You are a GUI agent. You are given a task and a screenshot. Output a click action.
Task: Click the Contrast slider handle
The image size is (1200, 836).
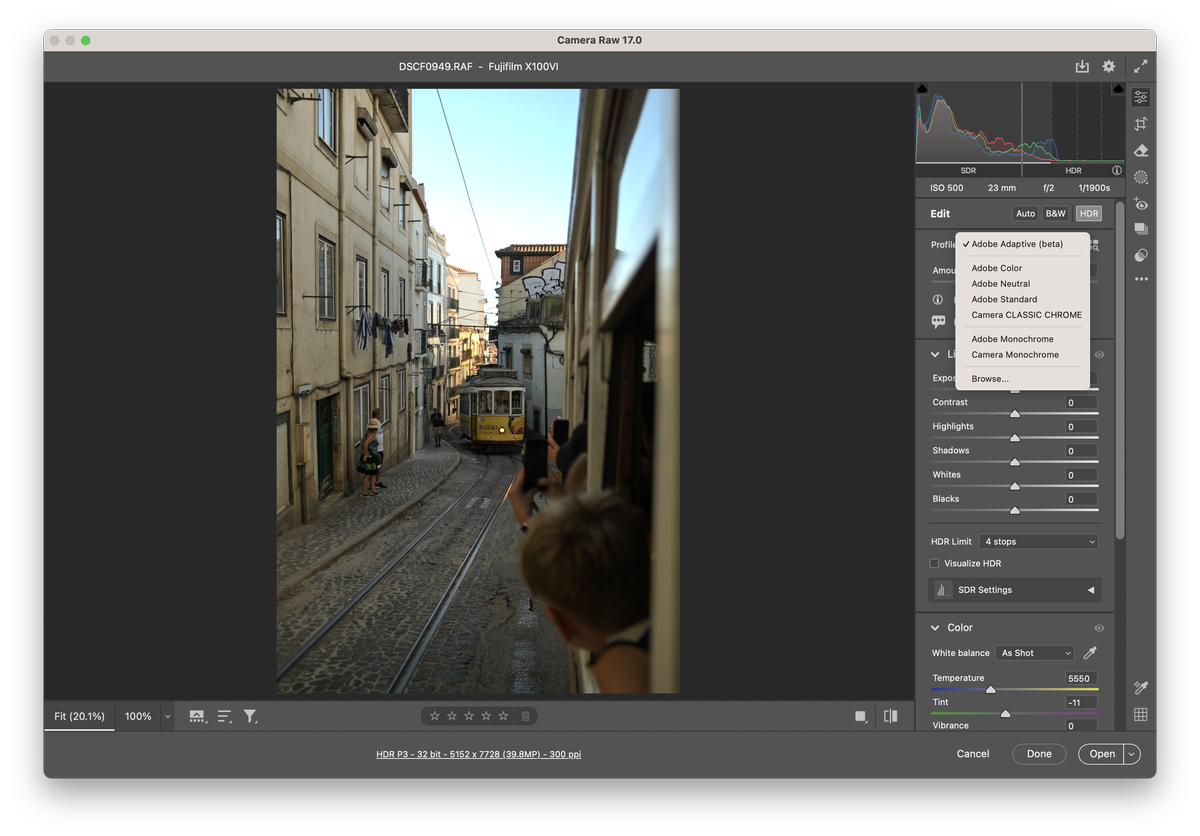[x=1015, y=414]
